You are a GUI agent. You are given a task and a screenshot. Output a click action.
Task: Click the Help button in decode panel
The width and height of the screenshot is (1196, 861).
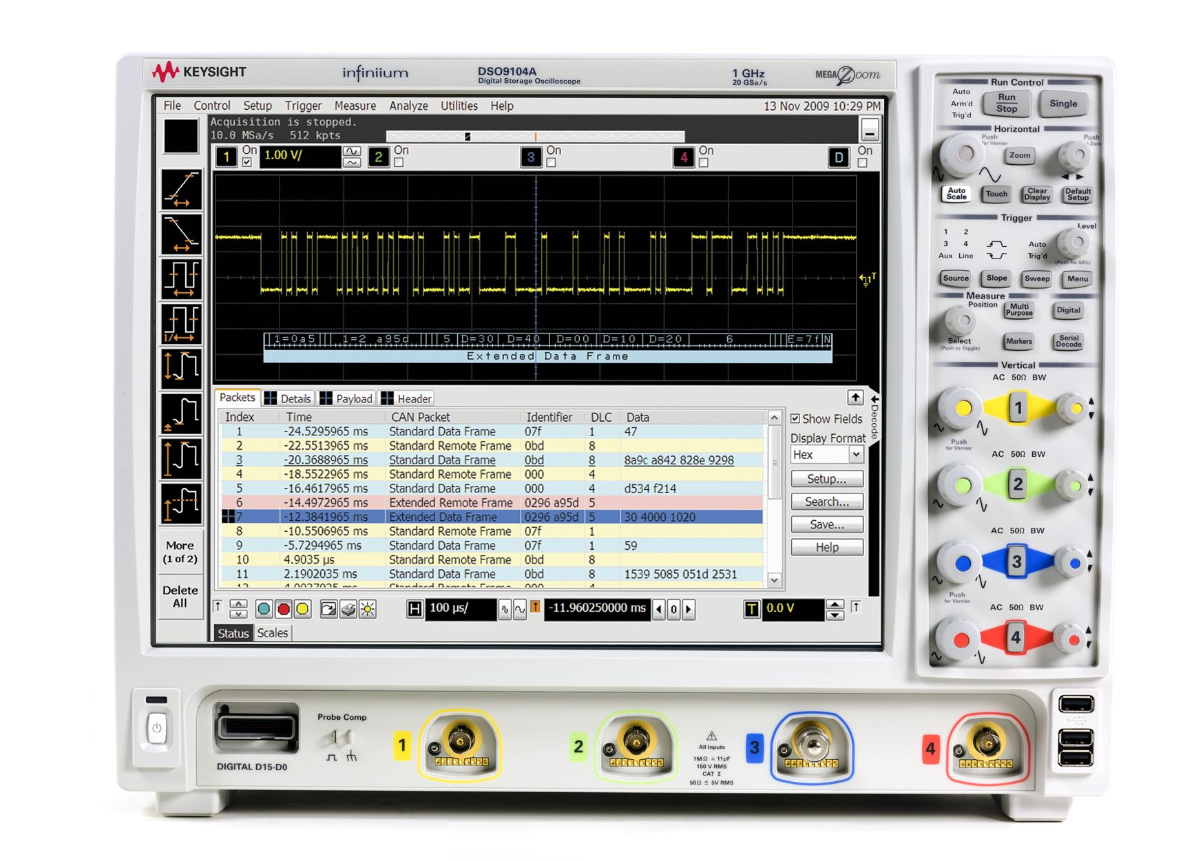[827, 548]
